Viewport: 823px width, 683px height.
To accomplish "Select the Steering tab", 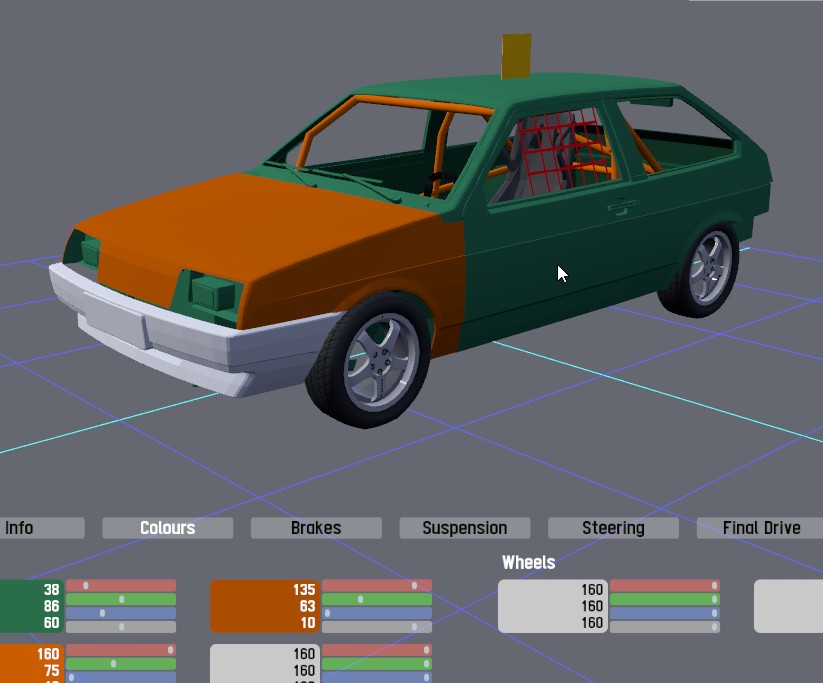I will coord(613,528).
